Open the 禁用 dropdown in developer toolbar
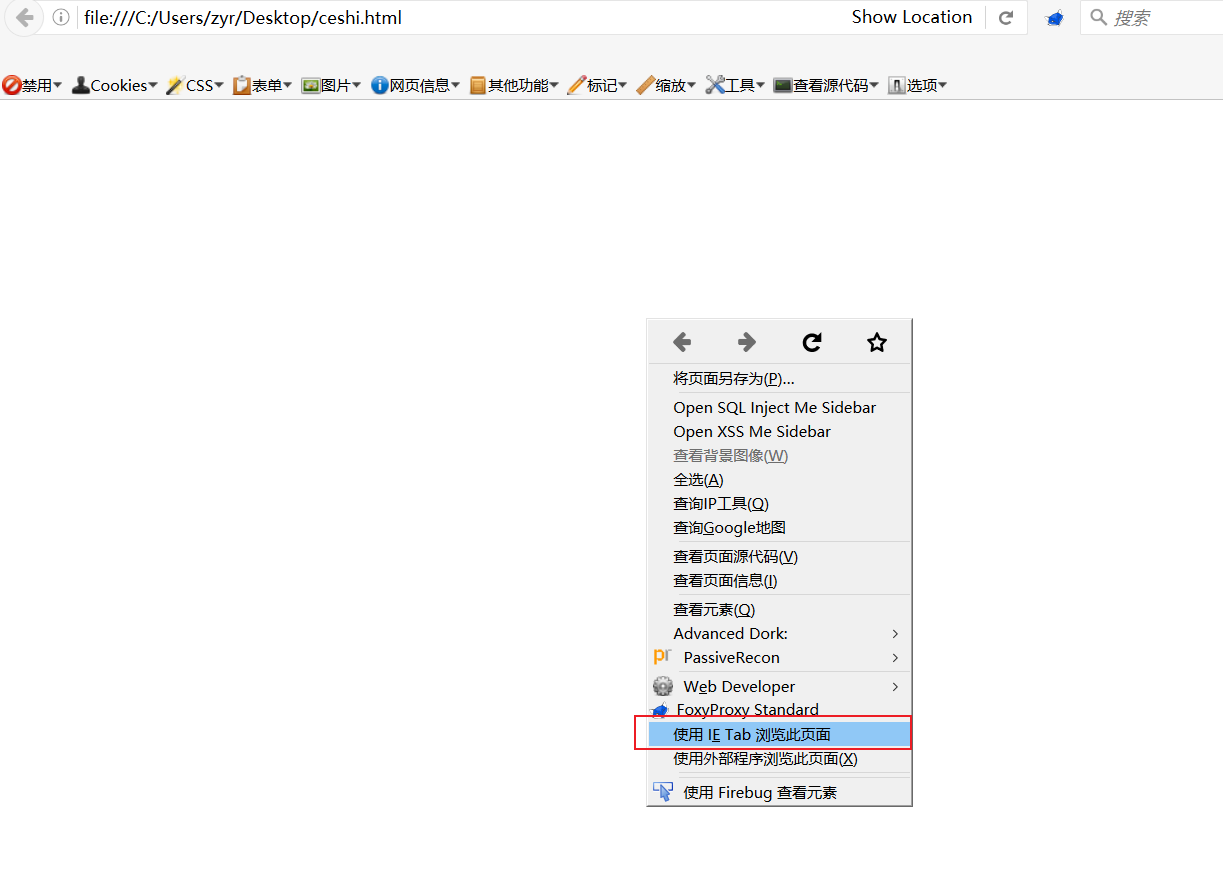The width and height of the screenshot is (1223, 869). [x=32, y=86]
